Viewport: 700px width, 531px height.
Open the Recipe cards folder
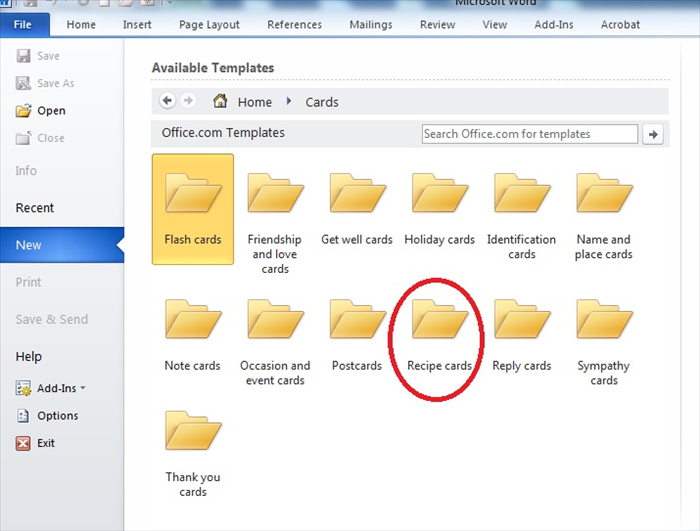(439, 335)
